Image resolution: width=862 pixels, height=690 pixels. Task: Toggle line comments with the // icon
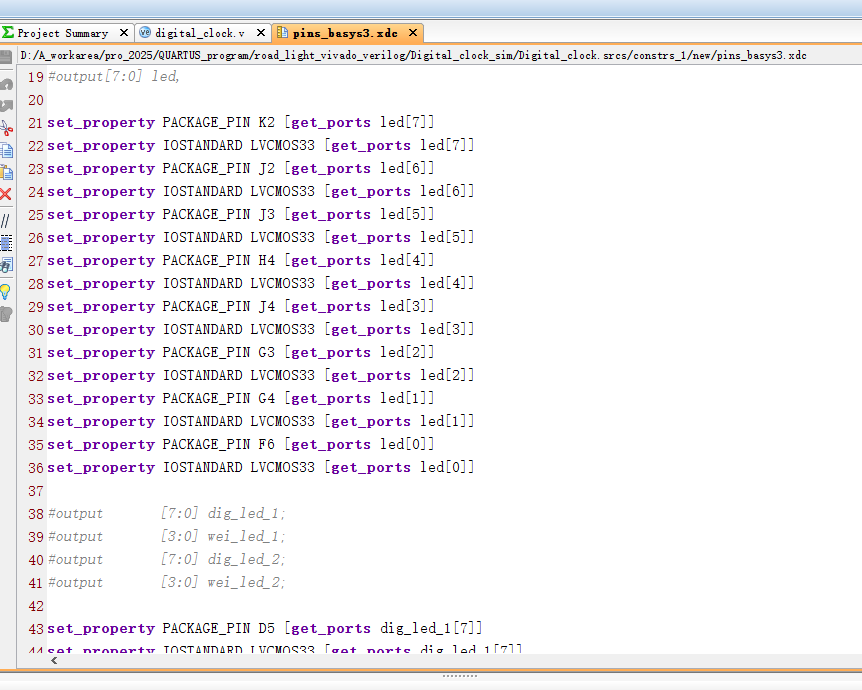coord(5,221)
